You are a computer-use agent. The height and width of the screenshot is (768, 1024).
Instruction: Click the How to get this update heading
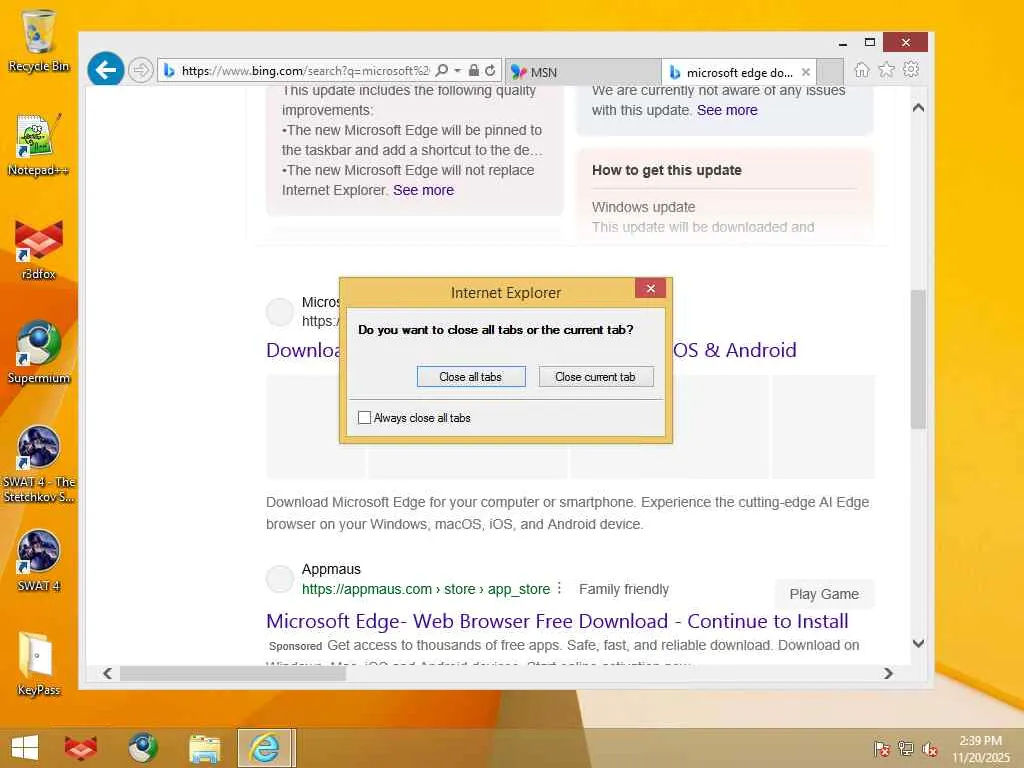coord(667,170)
